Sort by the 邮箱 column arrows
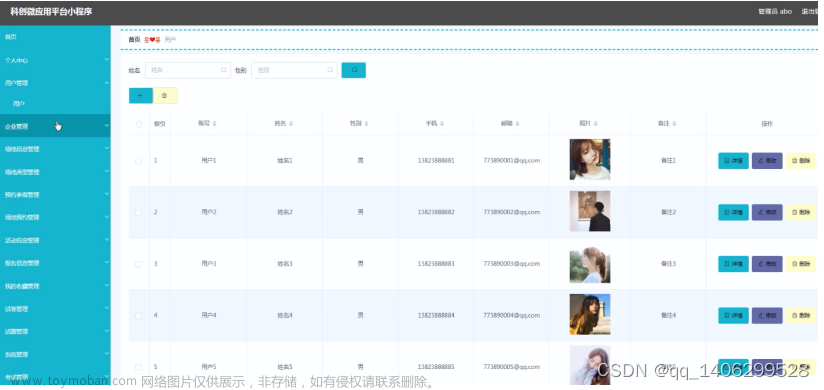824x390 pixels. [x=517, y=124]
